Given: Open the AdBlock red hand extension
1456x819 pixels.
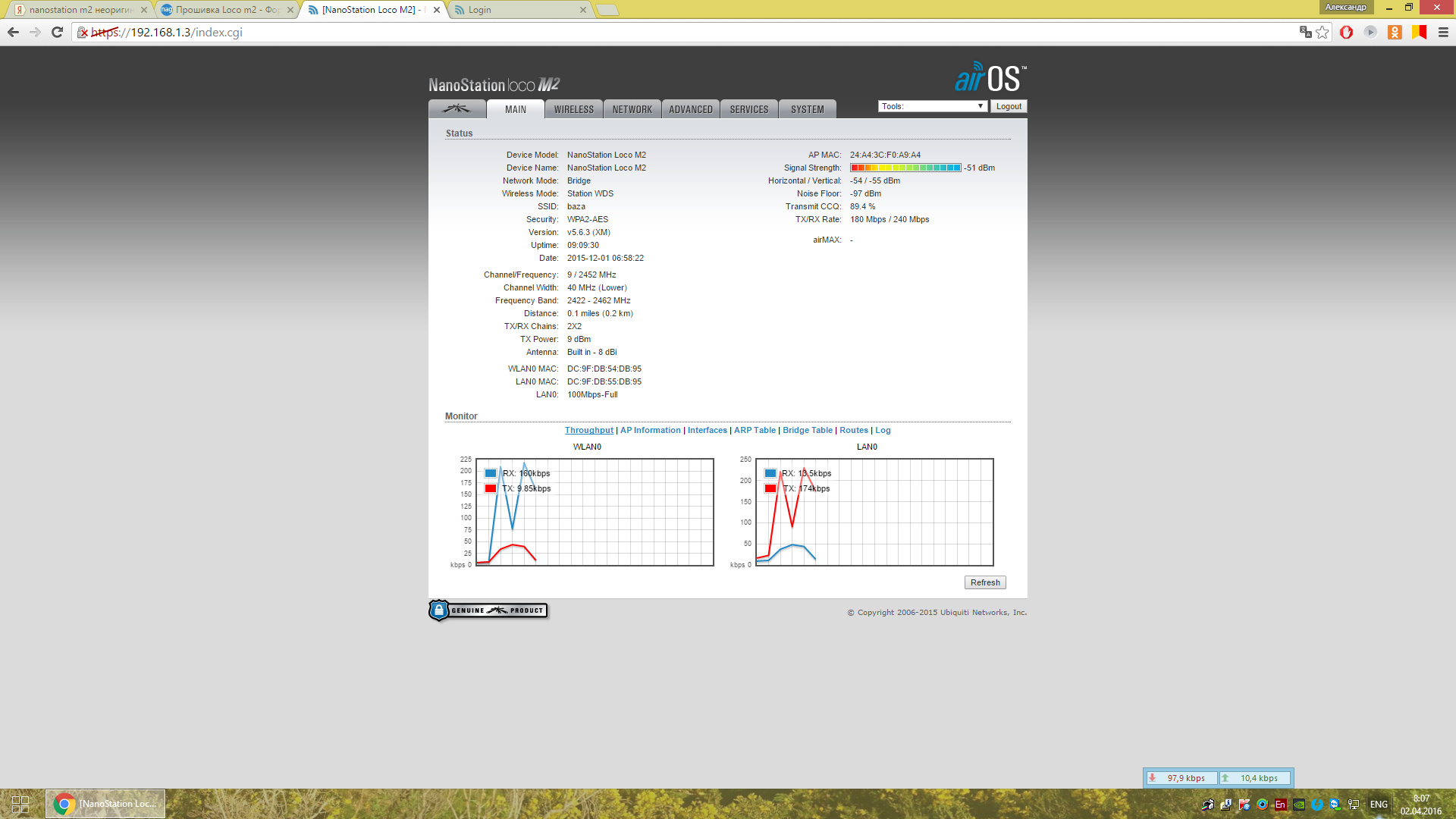Looking at the screenshot, I should (x=1347, y=32).
